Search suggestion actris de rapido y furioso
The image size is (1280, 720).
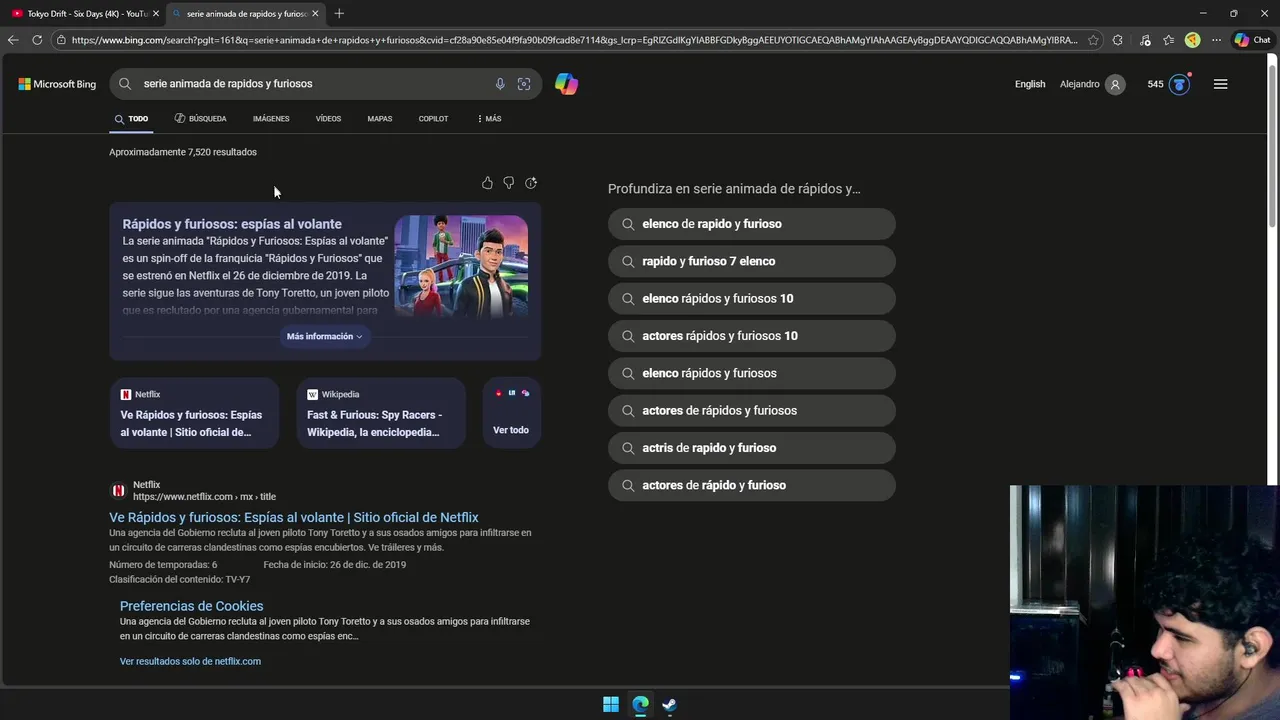[752, 448]
